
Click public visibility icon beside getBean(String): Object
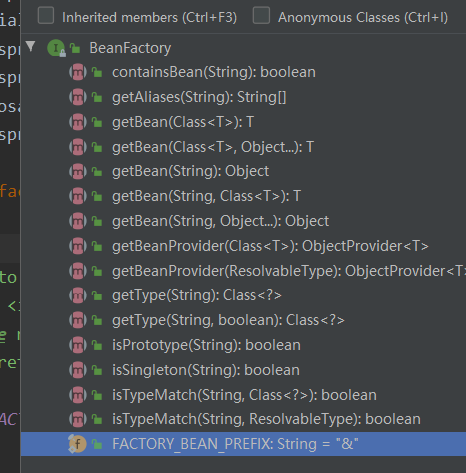click(x=97, y=172)
